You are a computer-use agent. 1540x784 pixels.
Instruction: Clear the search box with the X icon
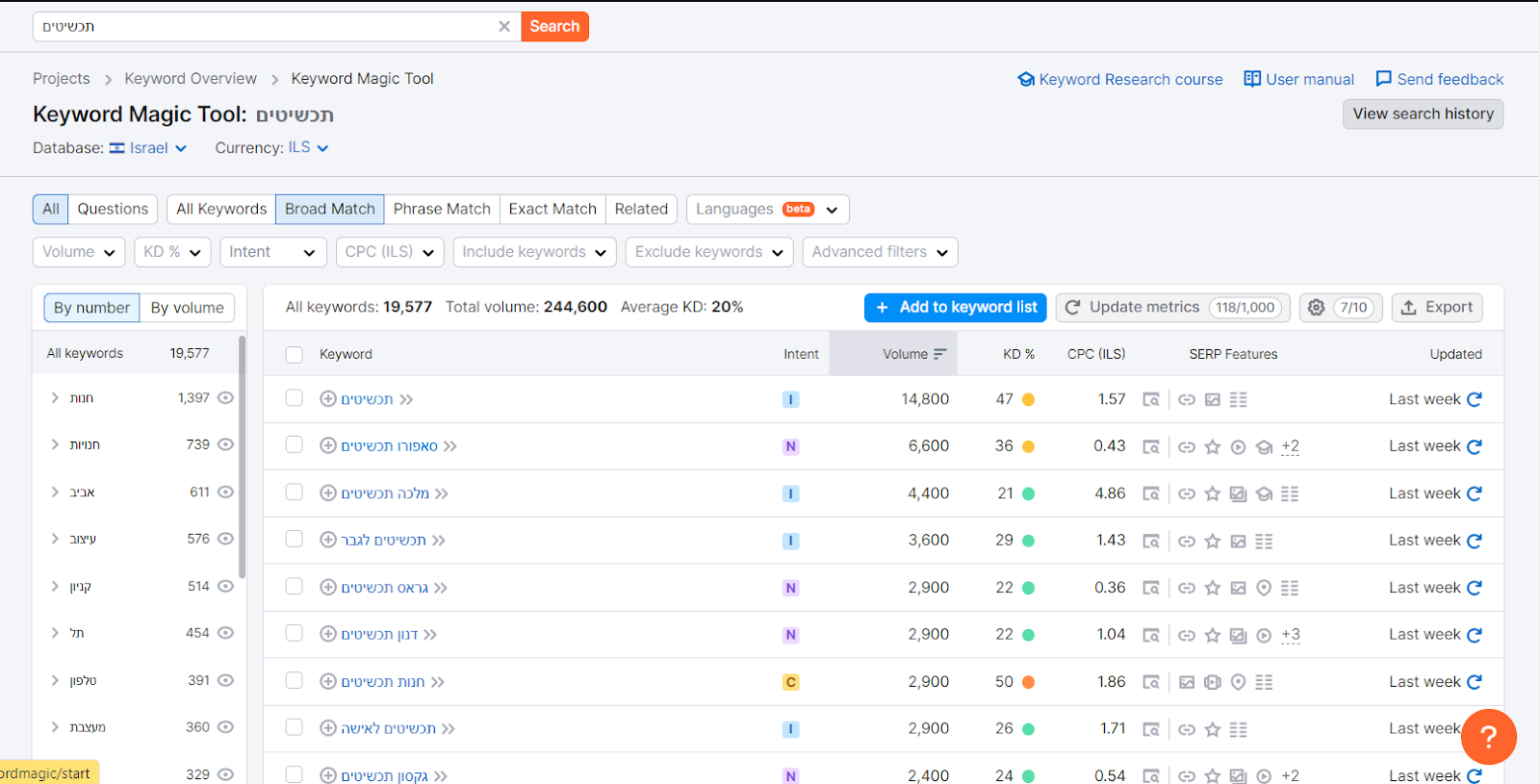[503, 27]
